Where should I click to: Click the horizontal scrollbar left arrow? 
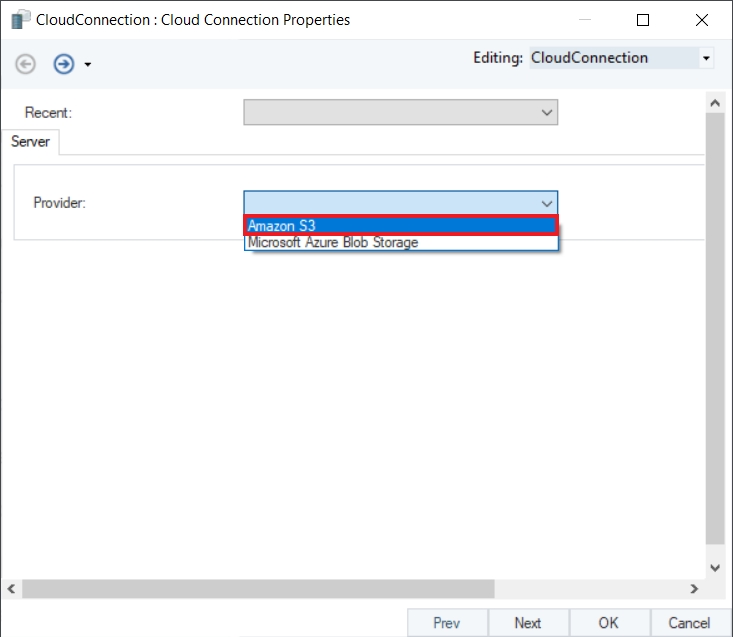(x=11, y=589)
